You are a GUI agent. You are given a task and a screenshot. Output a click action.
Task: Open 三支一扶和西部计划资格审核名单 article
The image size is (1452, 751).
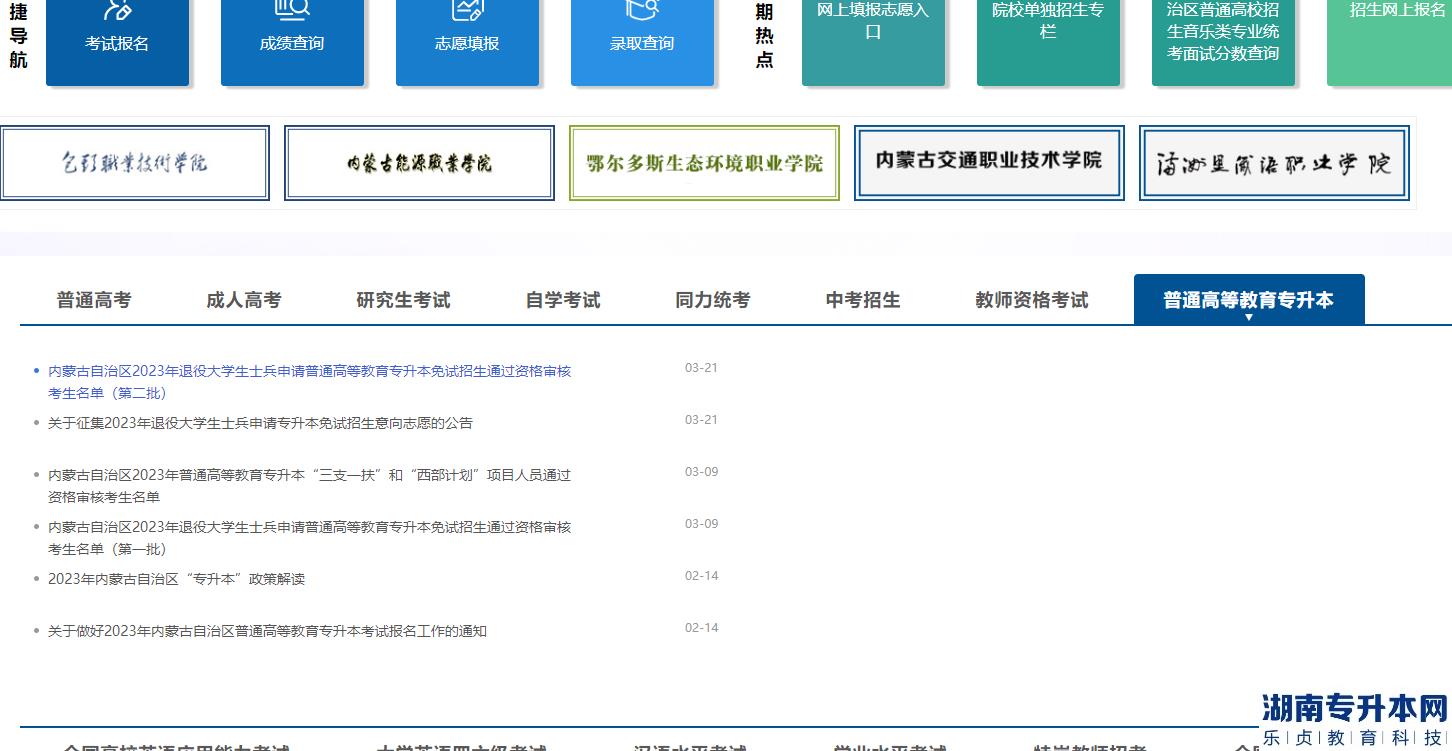tap(310, 486)
